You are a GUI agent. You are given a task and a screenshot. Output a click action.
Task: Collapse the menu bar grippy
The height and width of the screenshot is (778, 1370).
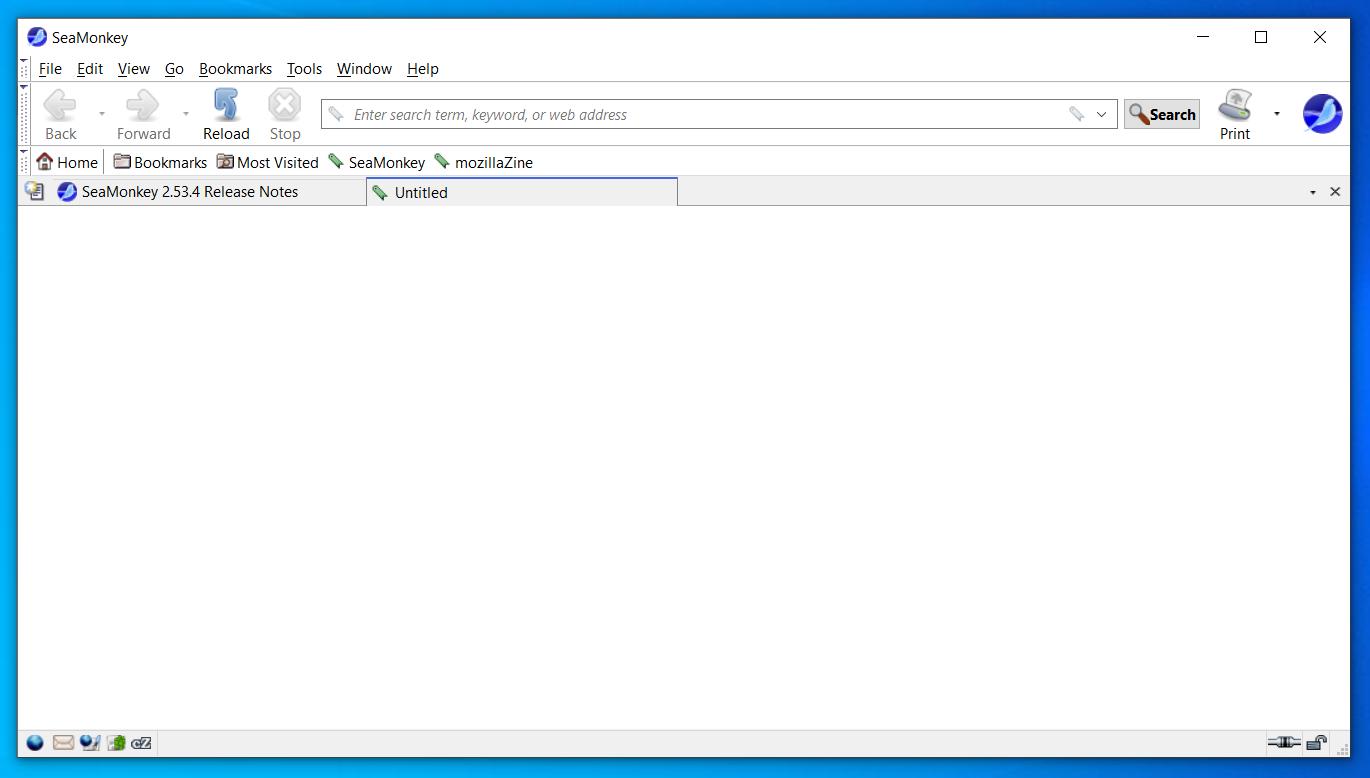(x=24, y=68)
